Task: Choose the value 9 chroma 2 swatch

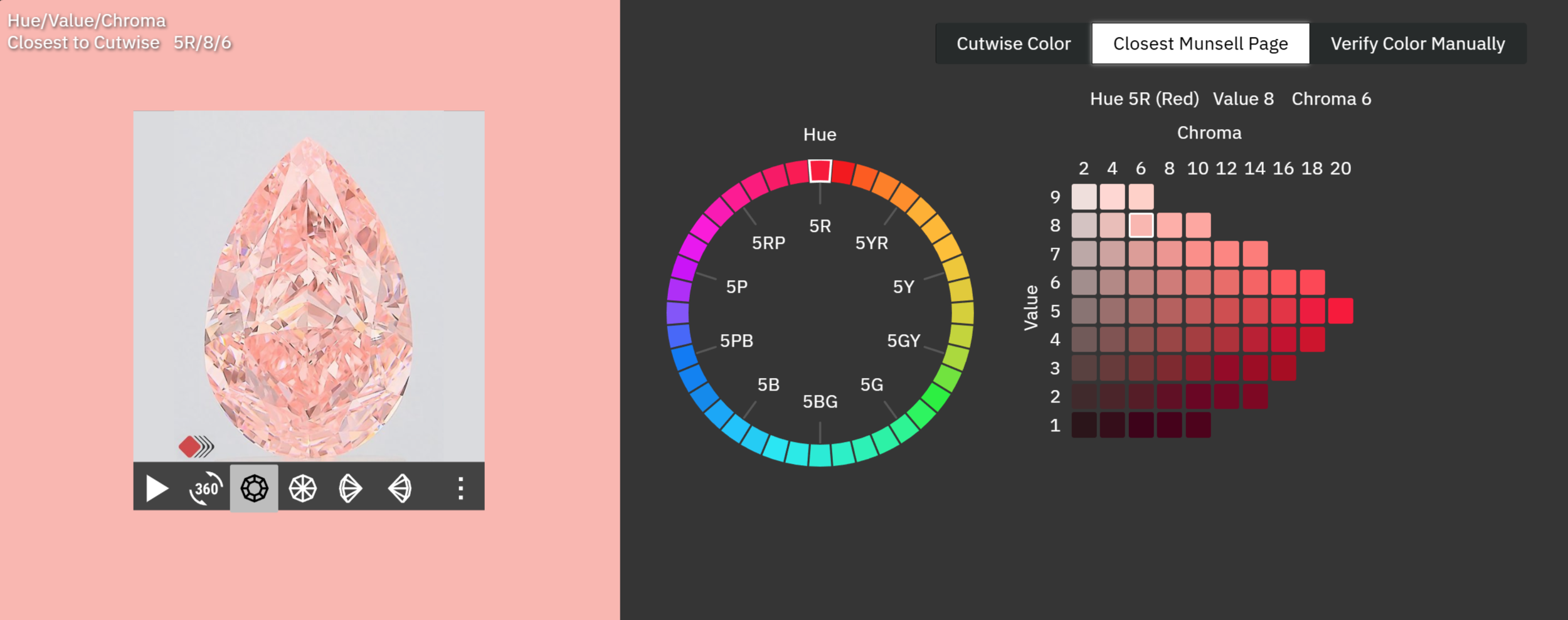Action: (1083, 197)
